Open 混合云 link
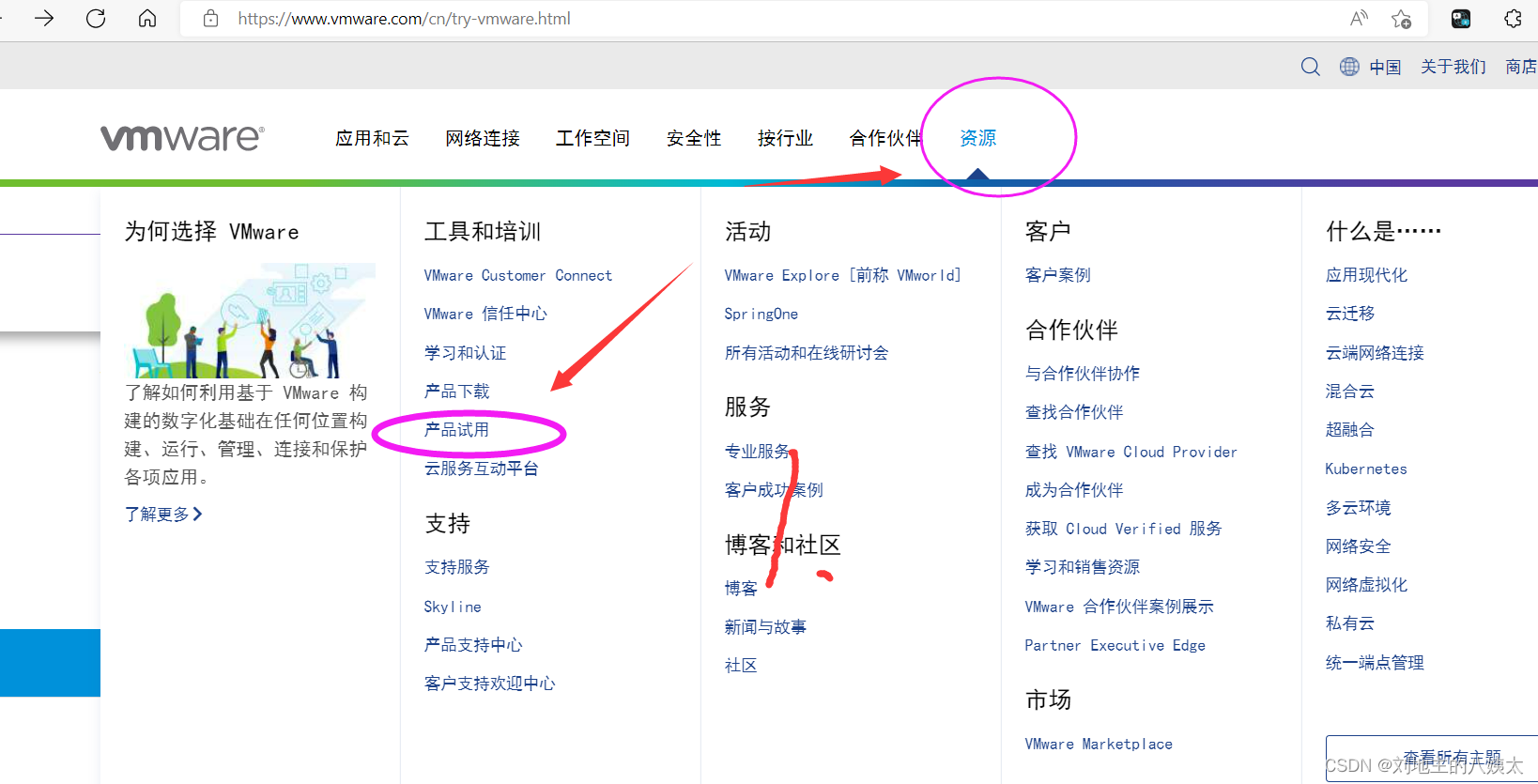 coord(1350,392)
